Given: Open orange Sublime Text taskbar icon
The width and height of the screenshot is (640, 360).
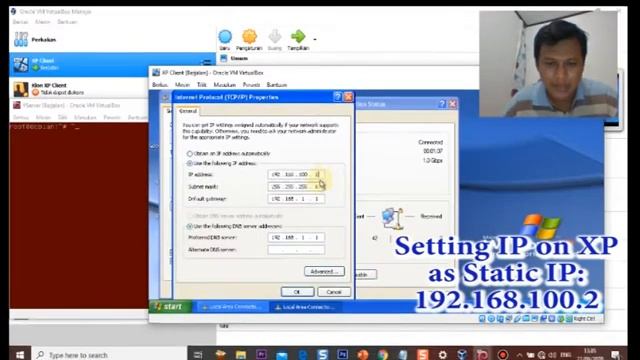Looking at the screenshot, I should pyautogui.click(x=422, y=355).
